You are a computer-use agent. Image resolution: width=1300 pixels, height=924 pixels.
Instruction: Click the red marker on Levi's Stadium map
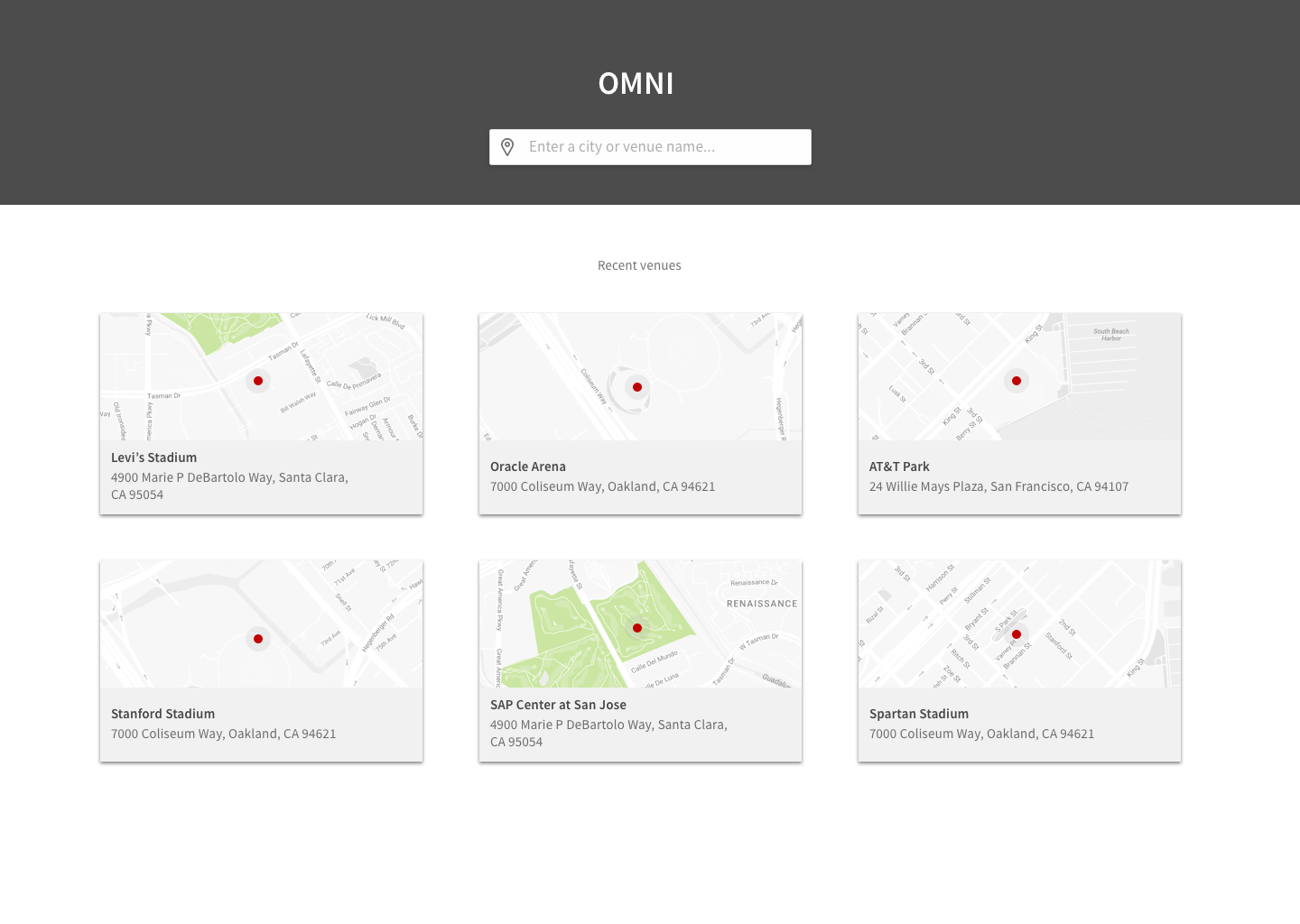coord(258,381)
